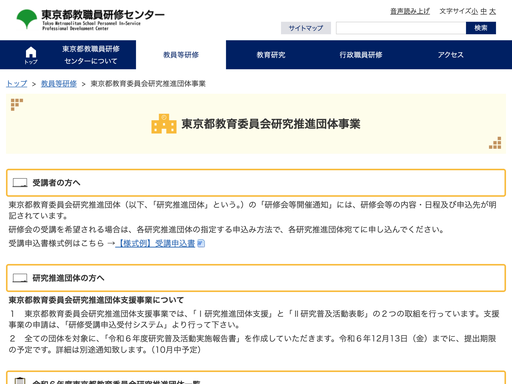Click the 教員等研修 breadcrumb link

point(59,84)
